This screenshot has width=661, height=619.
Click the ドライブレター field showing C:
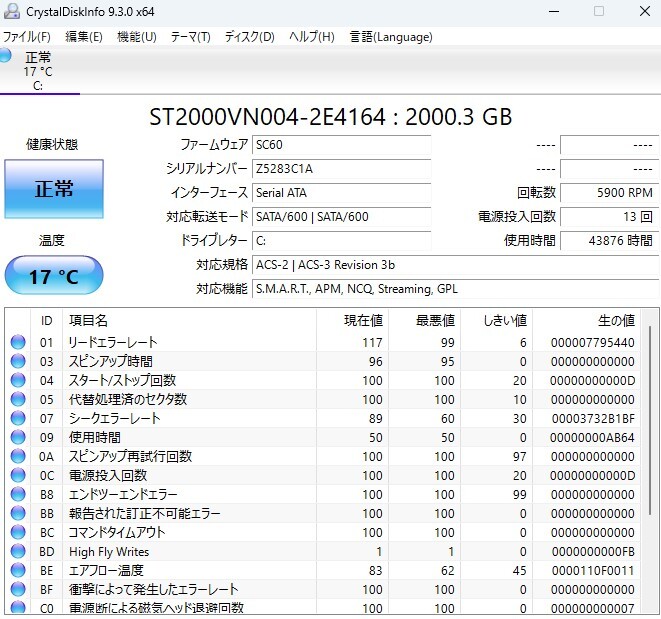pos(341,241)
